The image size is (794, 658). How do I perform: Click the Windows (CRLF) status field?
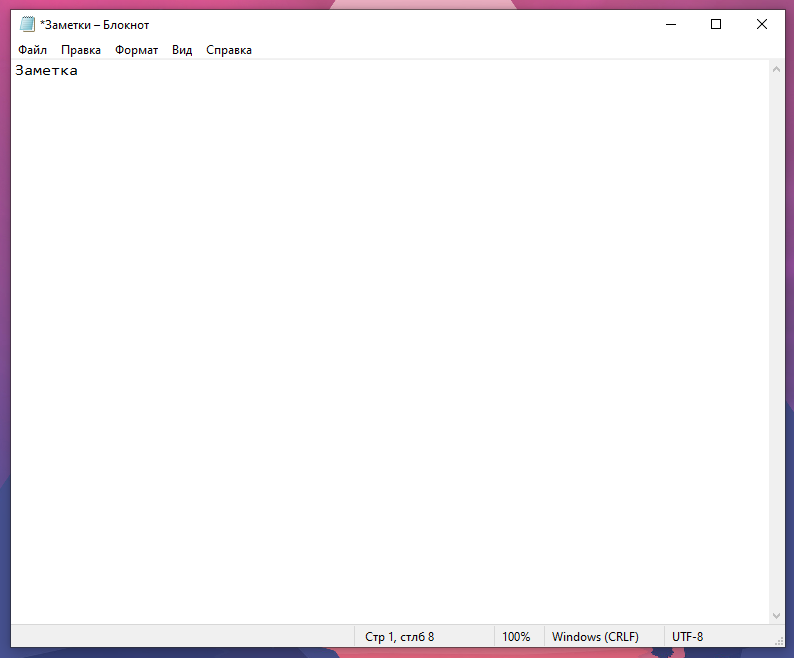pos(595,637)
